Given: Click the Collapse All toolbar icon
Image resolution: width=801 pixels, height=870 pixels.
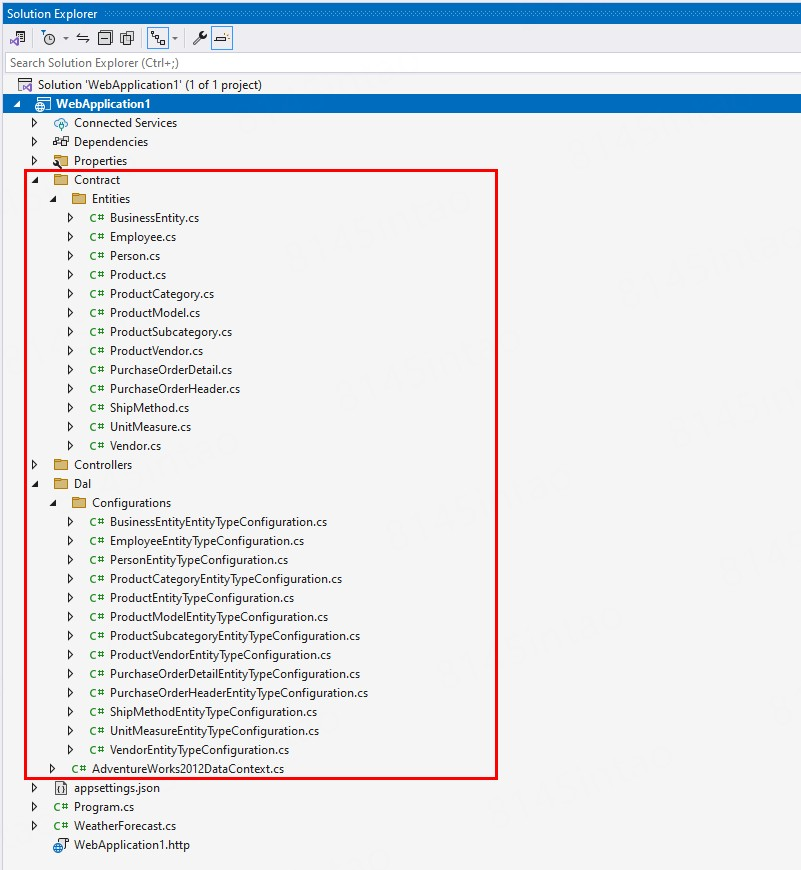Looking at the screenshot, I should pos(105,38).
